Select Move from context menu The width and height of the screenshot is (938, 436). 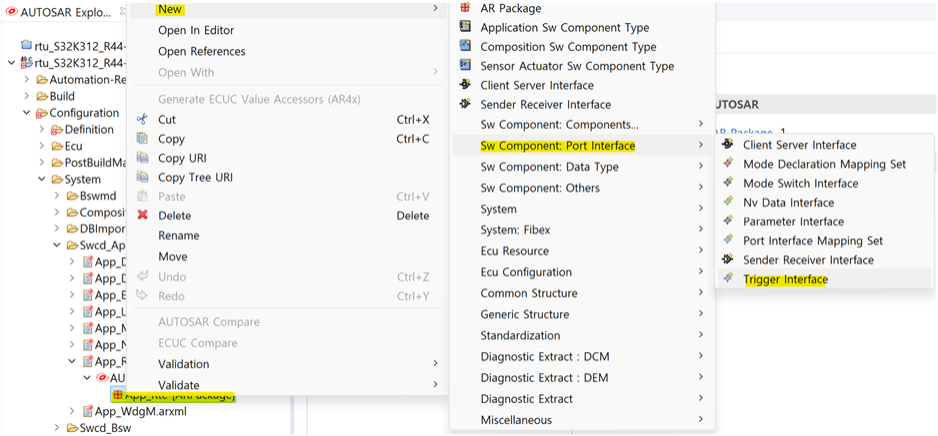[172, 257]
